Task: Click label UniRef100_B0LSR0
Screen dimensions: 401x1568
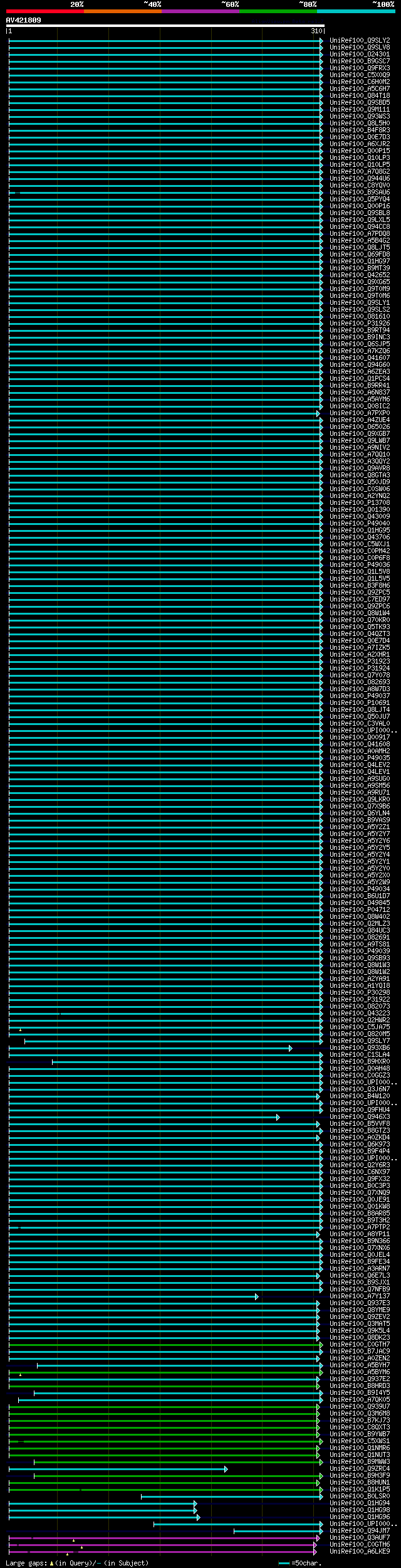Action: click(x=360, y=1496)
